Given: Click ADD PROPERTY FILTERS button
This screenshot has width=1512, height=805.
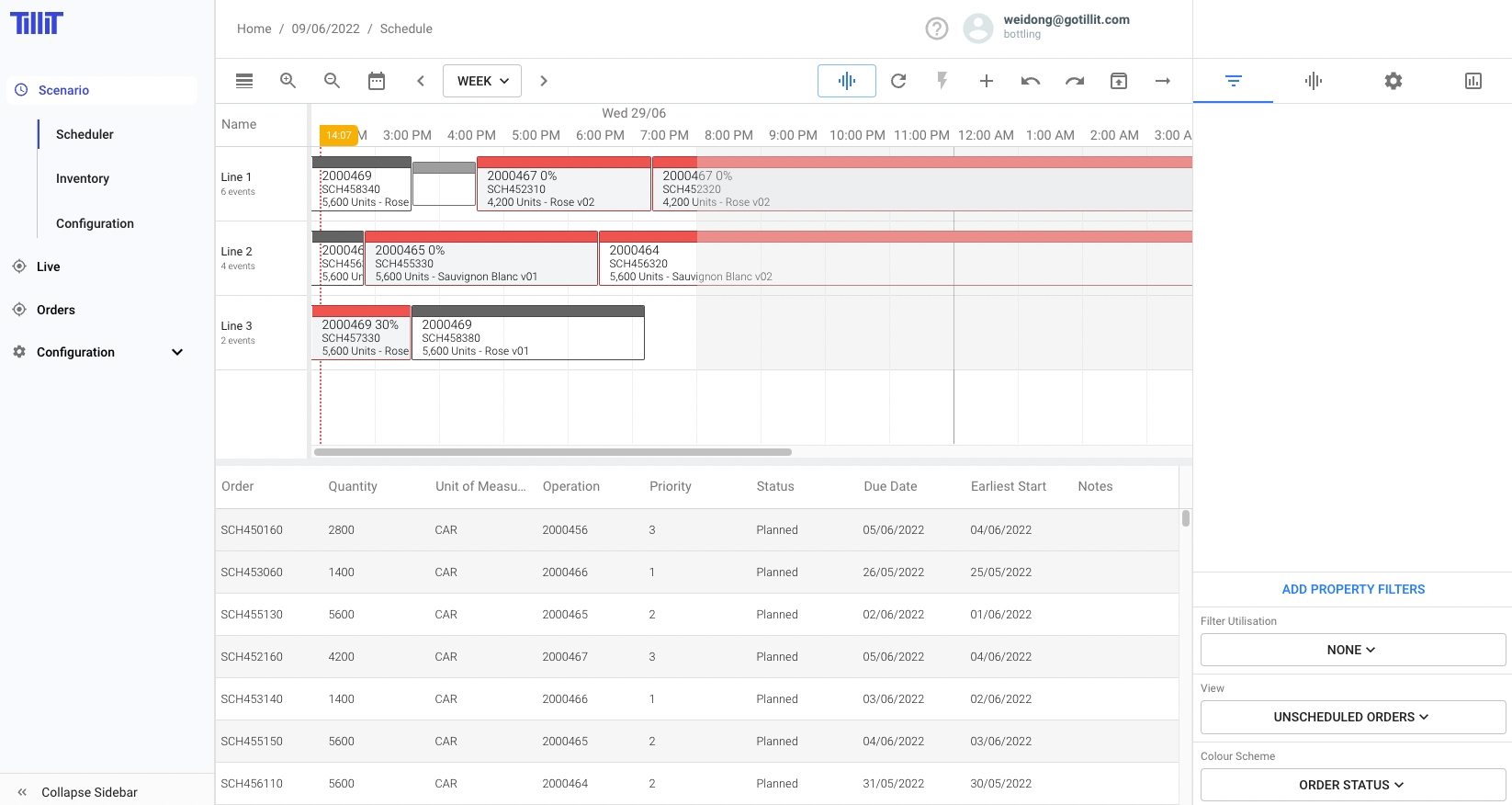Looking at the screenshot, I should (x=1352, y=589).
